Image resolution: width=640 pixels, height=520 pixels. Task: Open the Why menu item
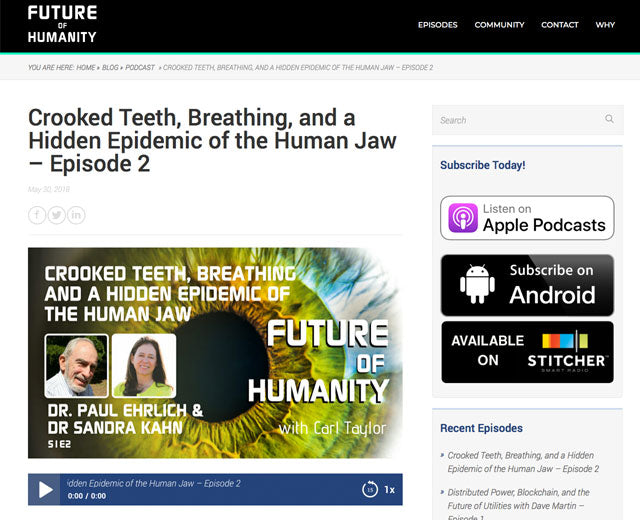click(x=605, y=25)
